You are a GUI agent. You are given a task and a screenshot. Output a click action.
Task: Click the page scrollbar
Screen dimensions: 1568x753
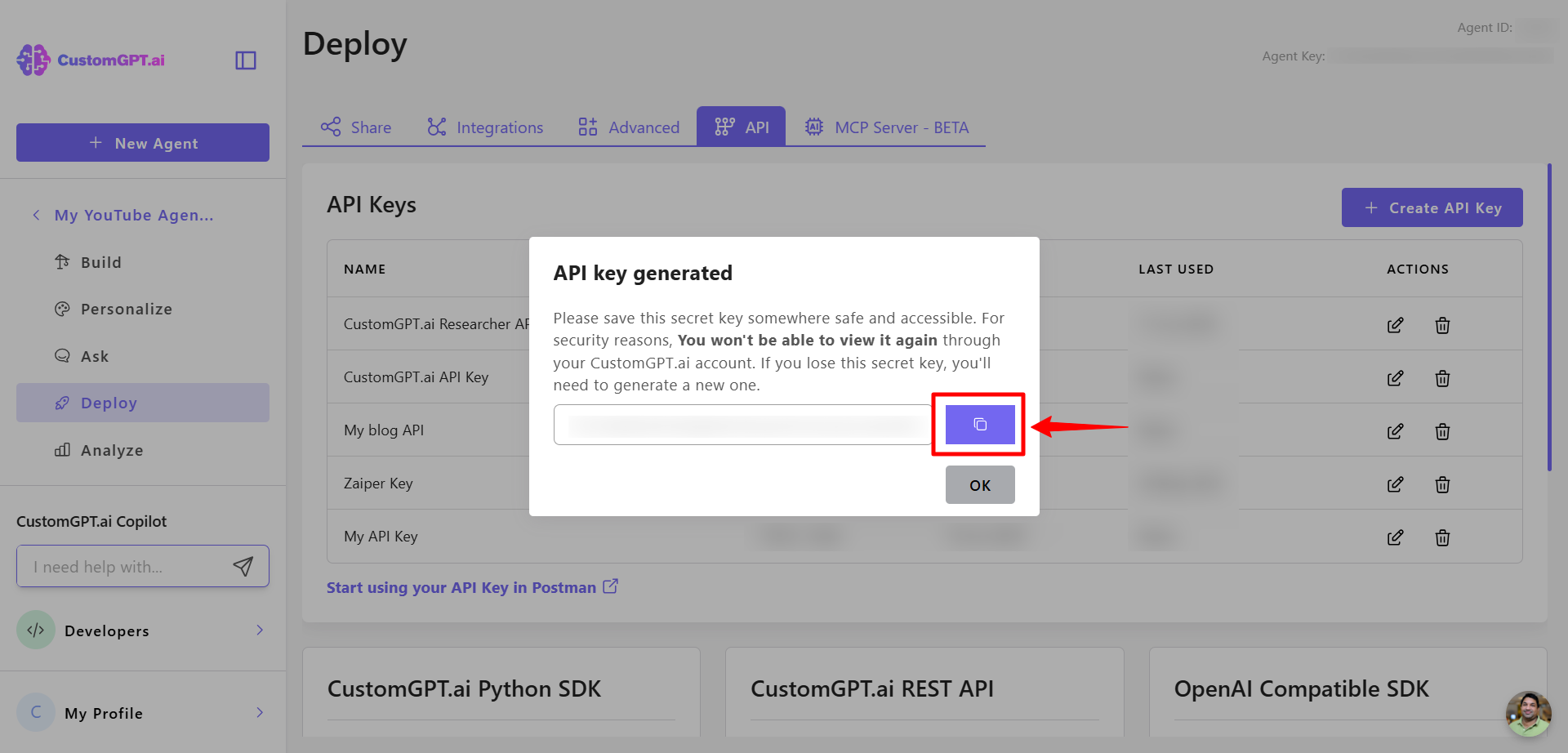[x=1549, y=317]
